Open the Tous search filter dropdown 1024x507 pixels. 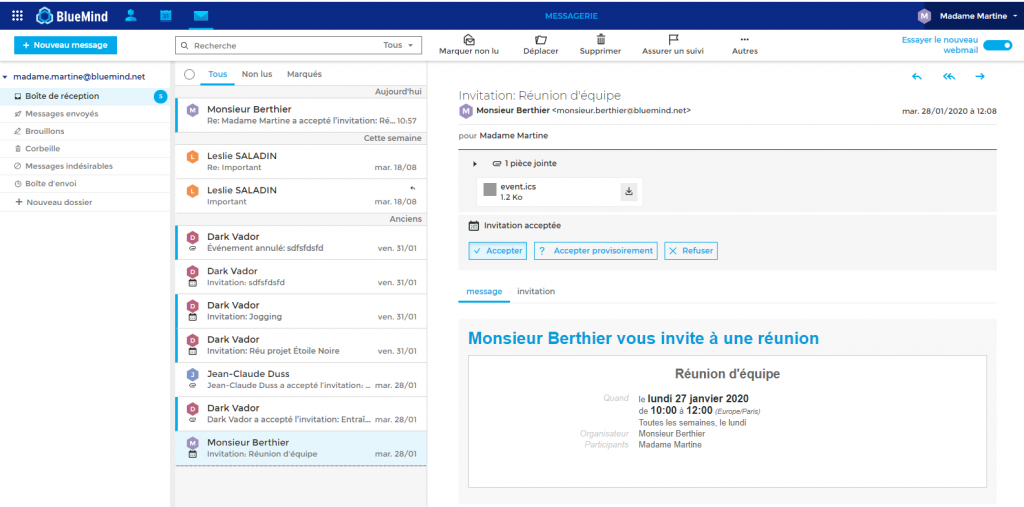tap(399, 45)
